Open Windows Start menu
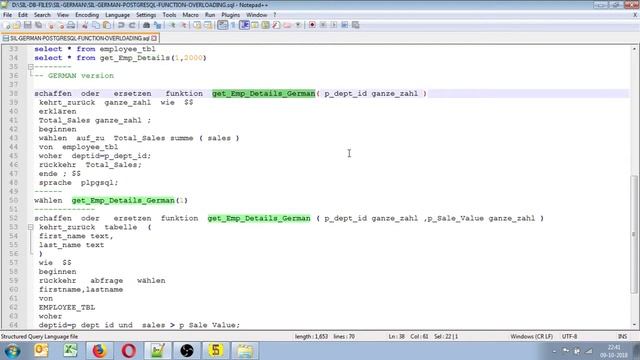The width and height of the screenshot is (640, 360). click(12, 351)
